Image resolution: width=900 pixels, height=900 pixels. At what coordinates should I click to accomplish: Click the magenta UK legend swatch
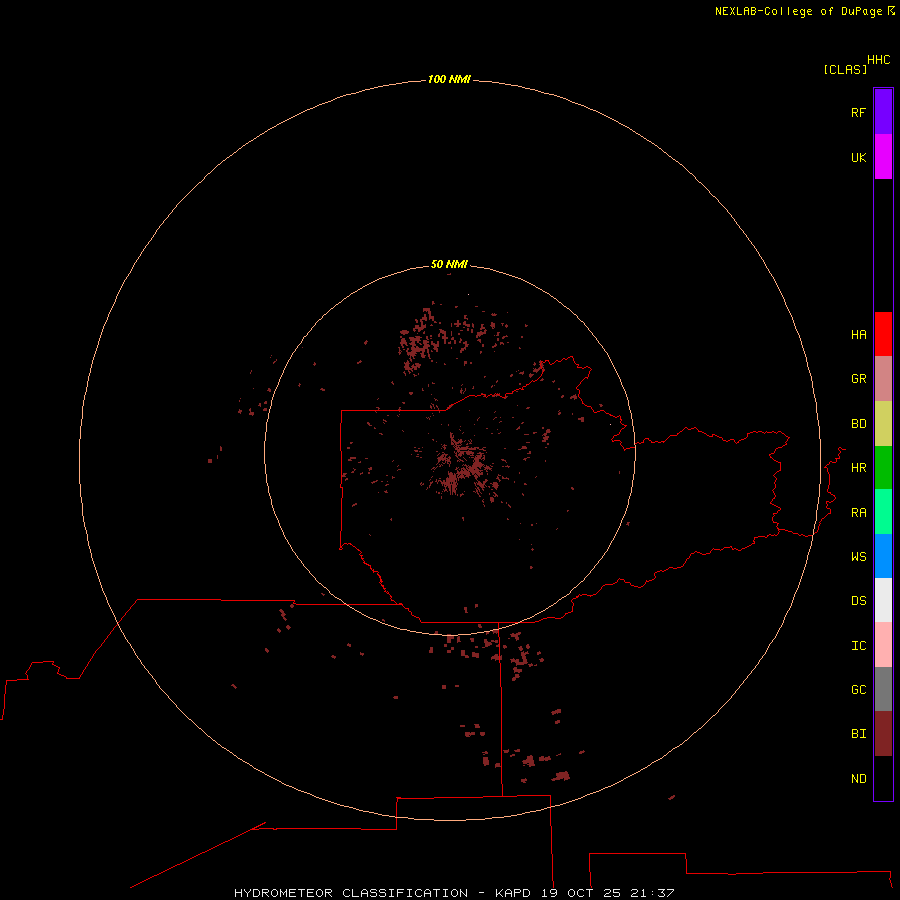click(883, 157)
